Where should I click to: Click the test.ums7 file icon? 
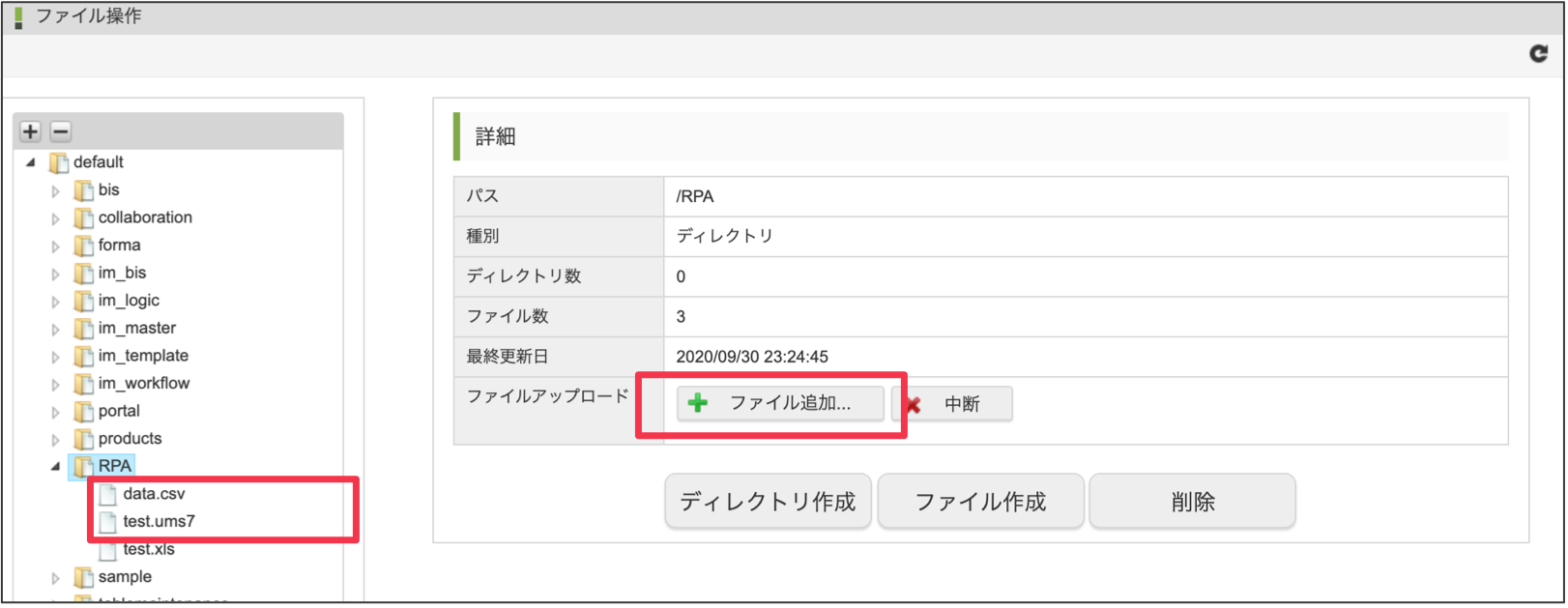[x=108, y=522]
